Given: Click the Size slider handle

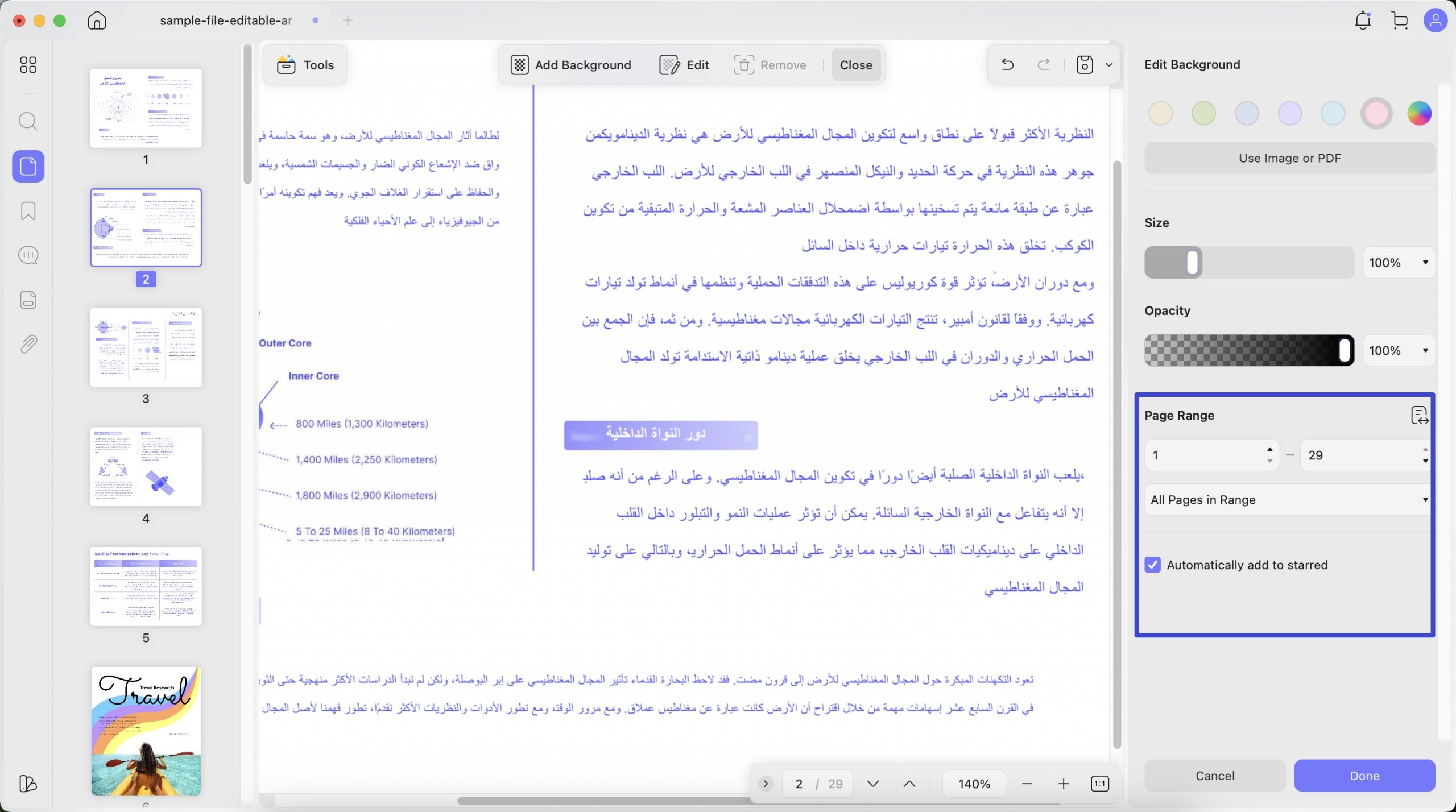Looking at the screenshot, I should (1193, 263).
